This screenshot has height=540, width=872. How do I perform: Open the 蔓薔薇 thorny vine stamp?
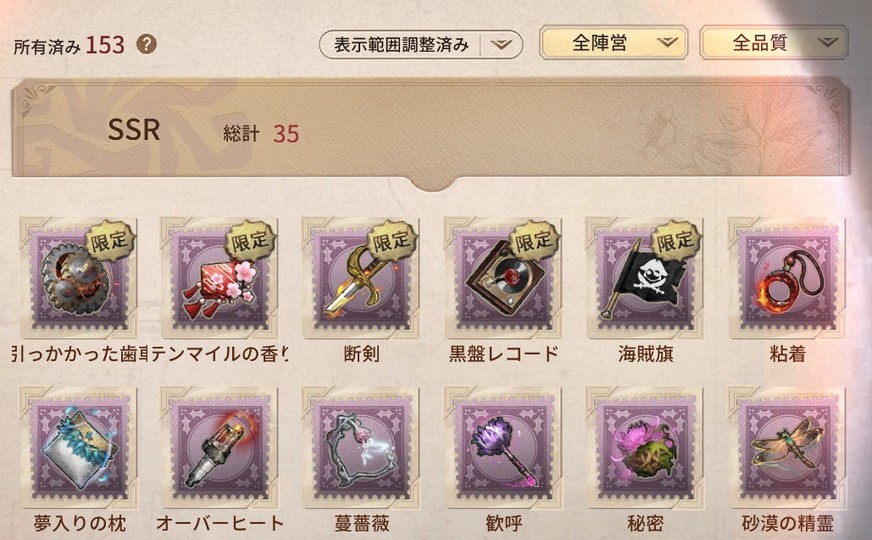tap(361, 448)
